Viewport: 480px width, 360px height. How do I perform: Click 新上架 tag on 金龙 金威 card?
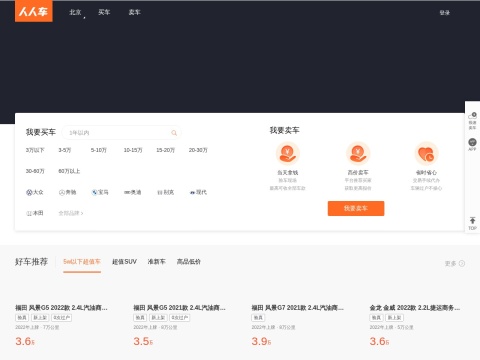pos(395,318)
